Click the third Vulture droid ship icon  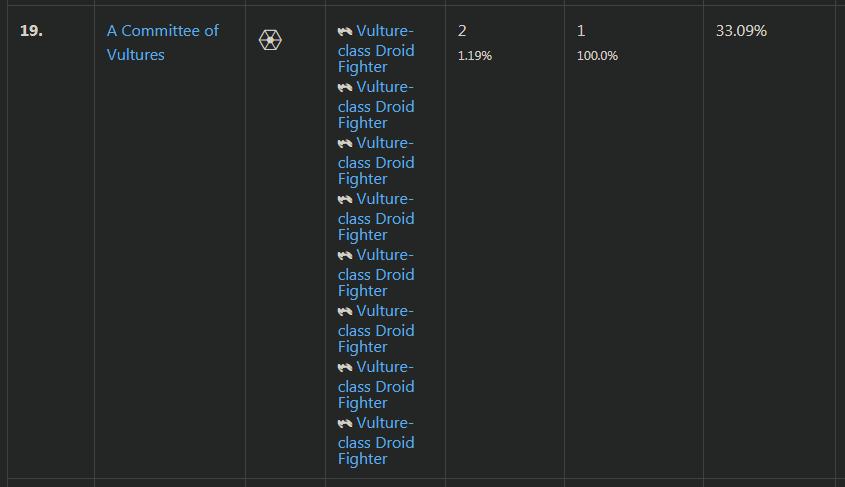pos(345,144)
